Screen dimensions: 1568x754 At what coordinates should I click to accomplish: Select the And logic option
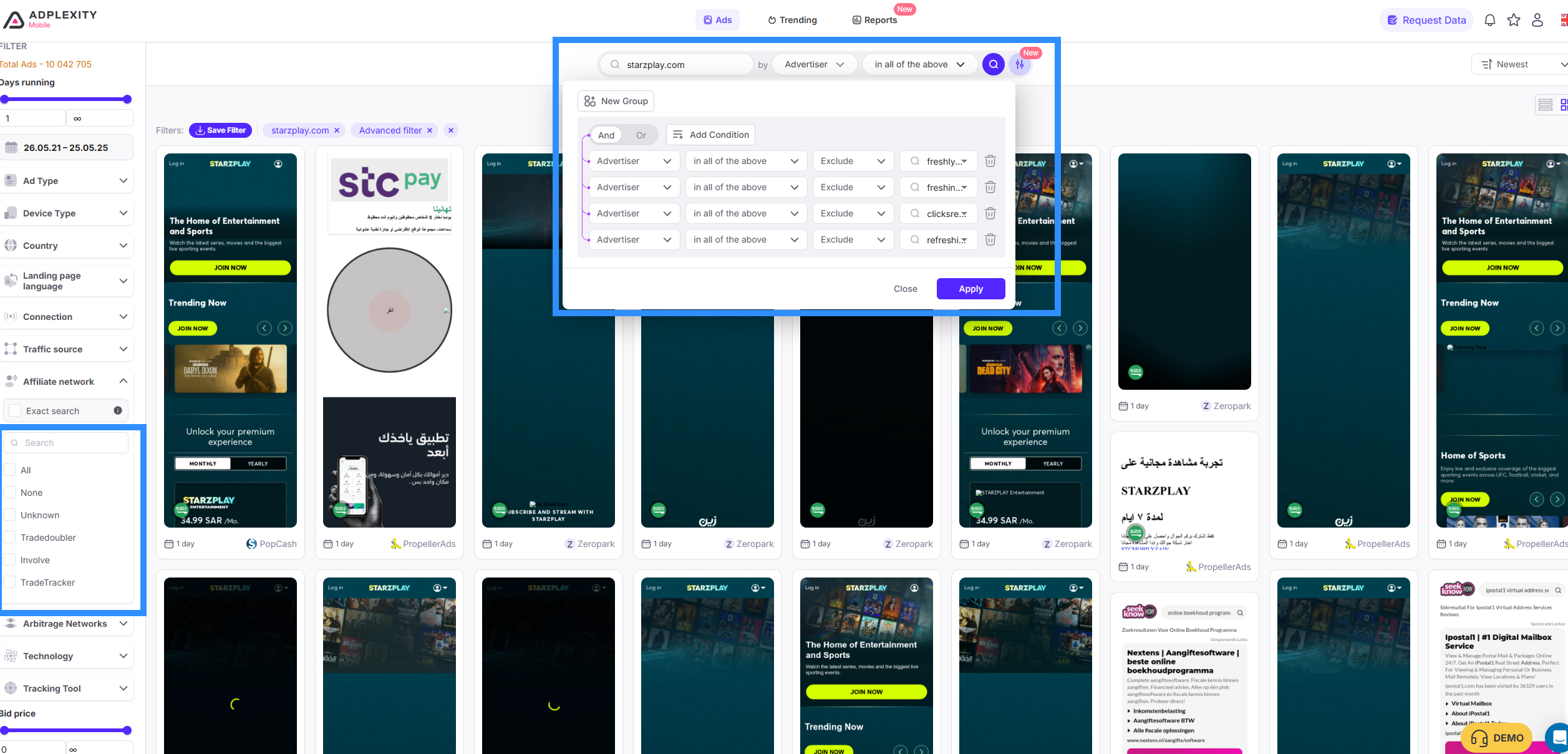[x=606, y=135]
